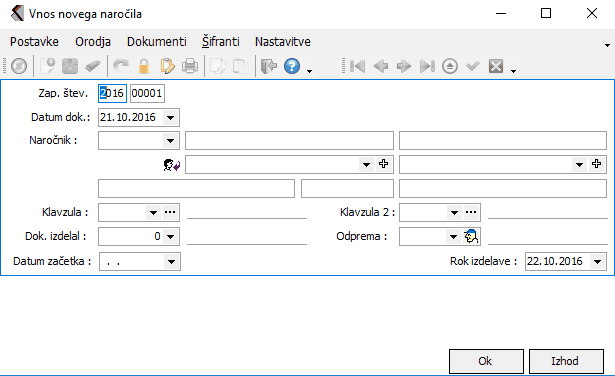Open the second contact dropdown on right
Image resolution: width=615 pixels, height=376 pixels.
point(579,164)
